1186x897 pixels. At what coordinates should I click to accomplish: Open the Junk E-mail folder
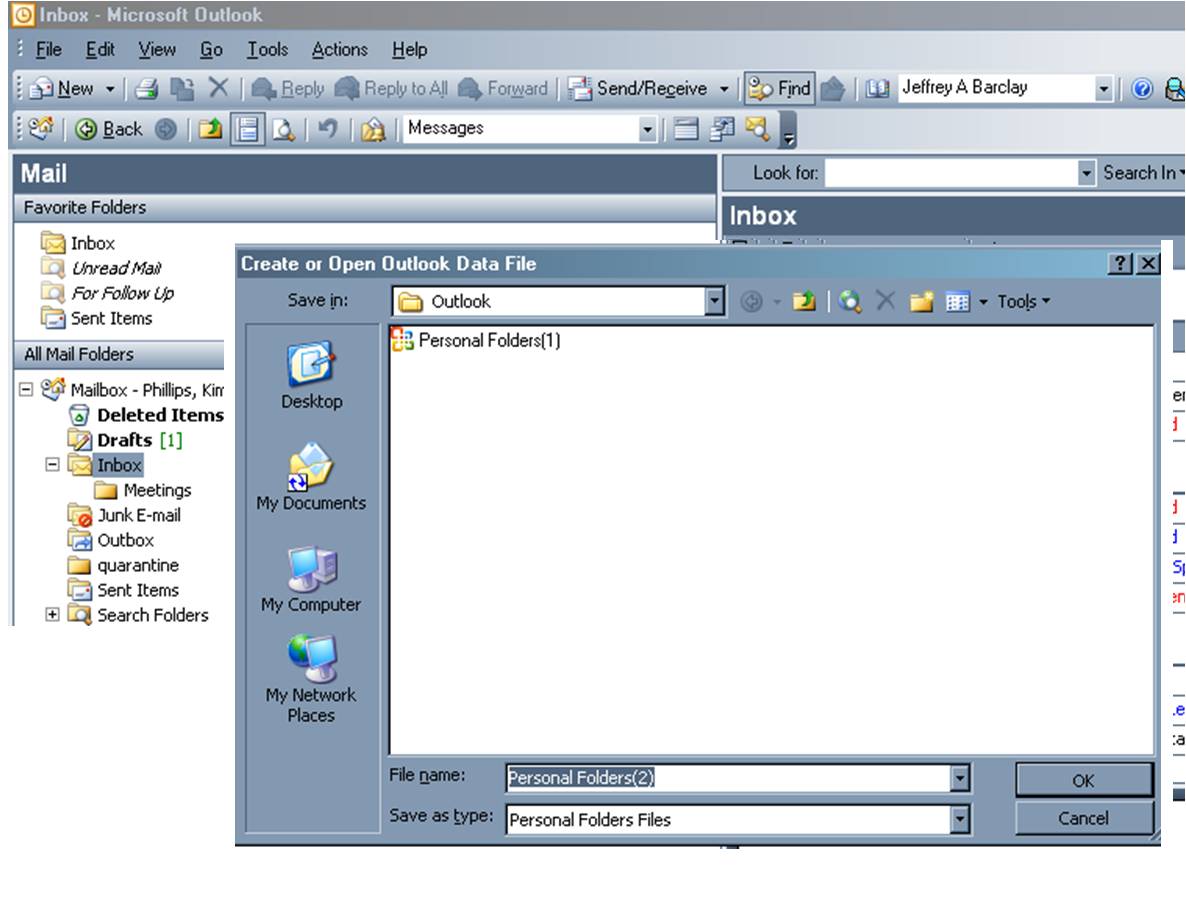pos(139,515)
